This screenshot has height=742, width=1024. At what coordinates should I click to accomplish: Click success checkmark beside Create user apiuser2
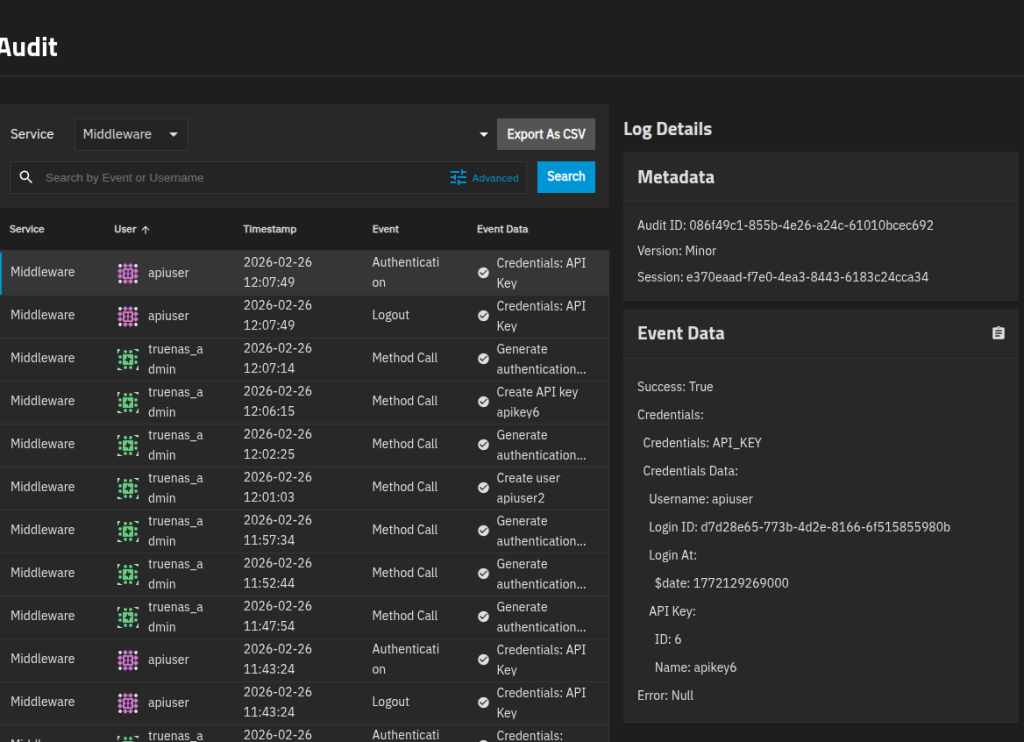click(483, 488)
